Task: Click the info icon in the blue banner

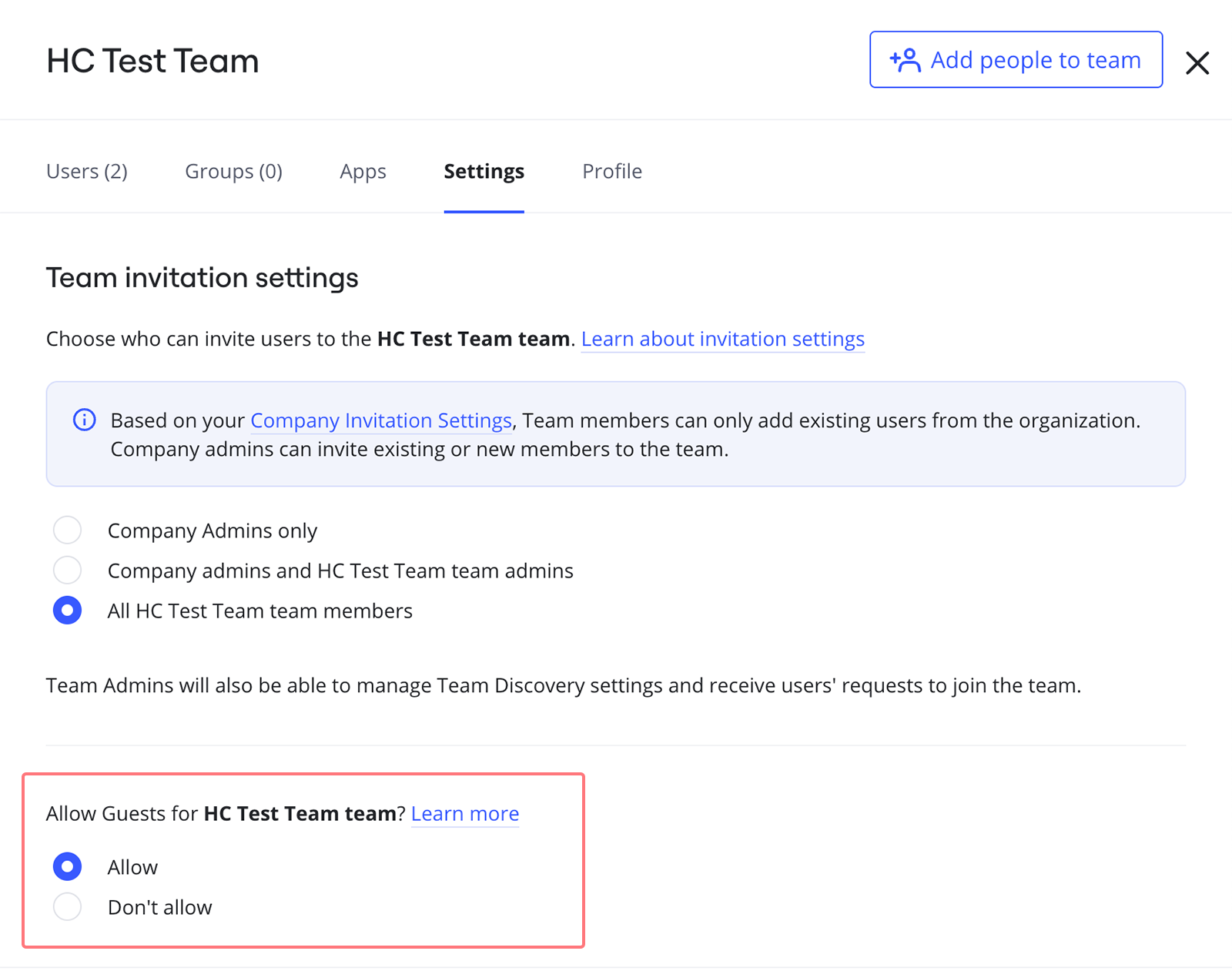Action: pos(85,420)
